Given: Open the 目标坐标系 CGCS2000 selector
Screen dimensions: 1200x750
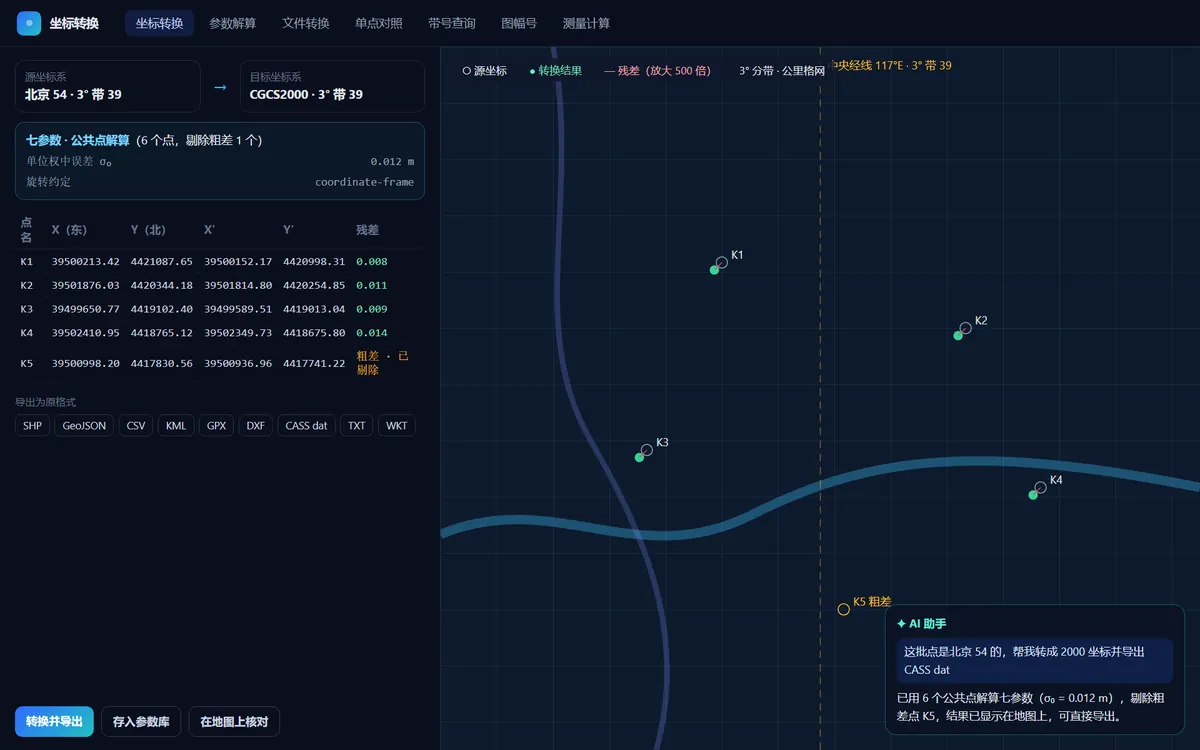Looking at the screenshot, I should [x=332, y=87].
